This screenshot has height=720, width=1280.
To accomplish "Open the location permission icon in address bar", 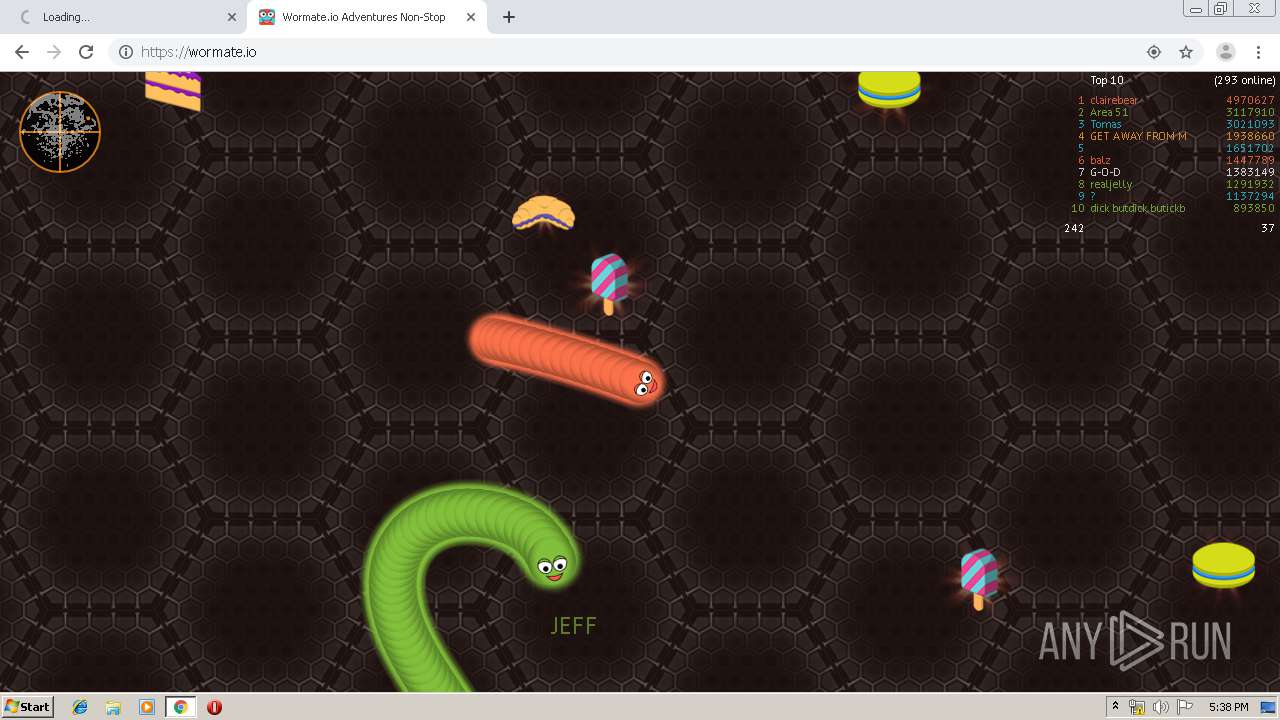I will click(1154, 52).
